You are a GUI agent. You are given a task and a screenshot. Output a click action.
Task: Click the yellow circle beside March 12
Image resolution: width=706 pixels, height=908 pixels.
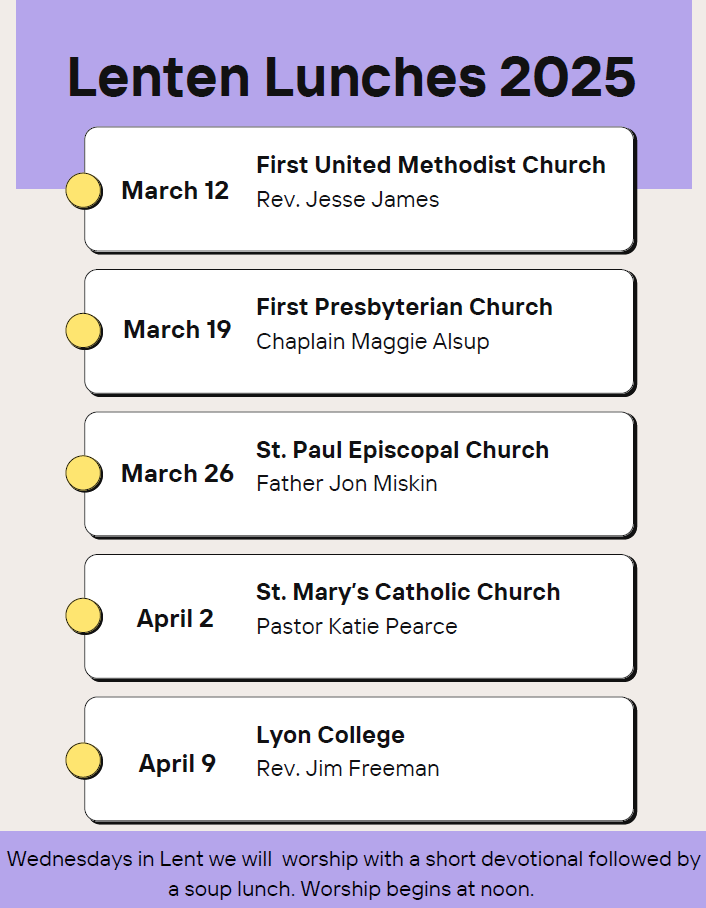click(84, 190)
